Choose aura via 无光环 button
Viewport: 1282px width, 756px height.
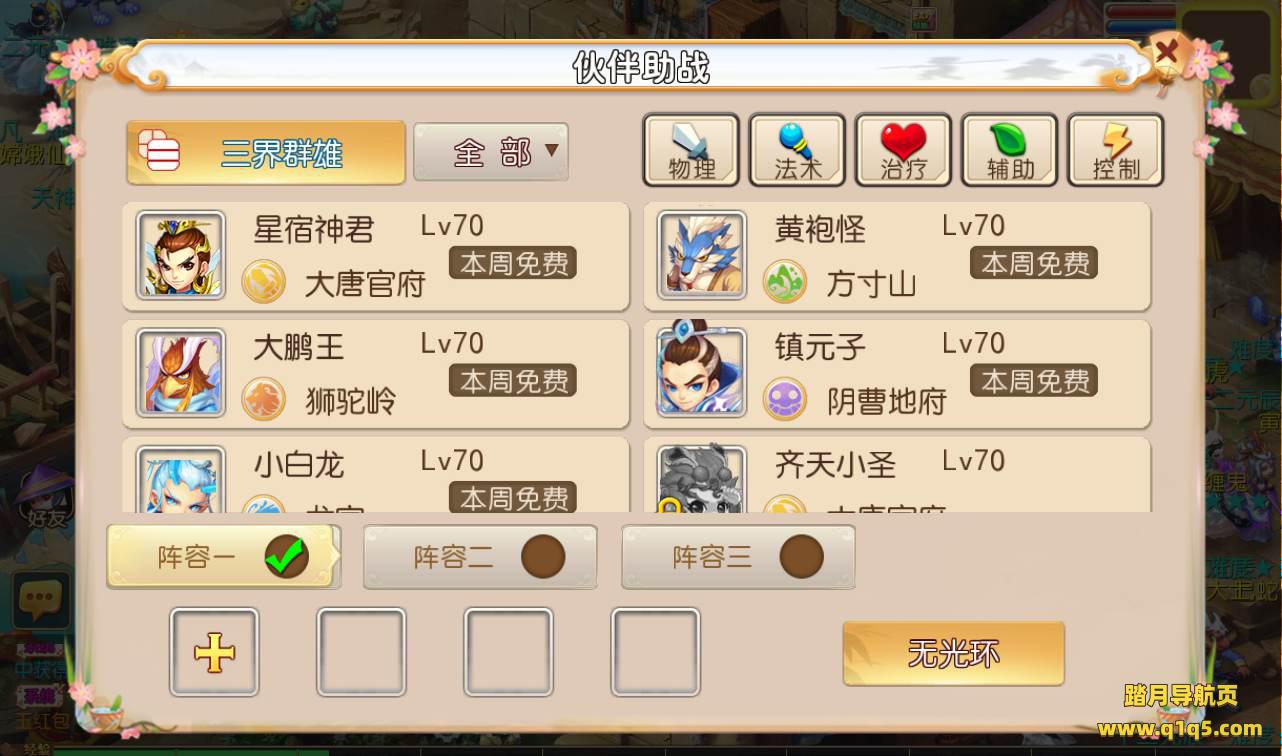[953, 654]
